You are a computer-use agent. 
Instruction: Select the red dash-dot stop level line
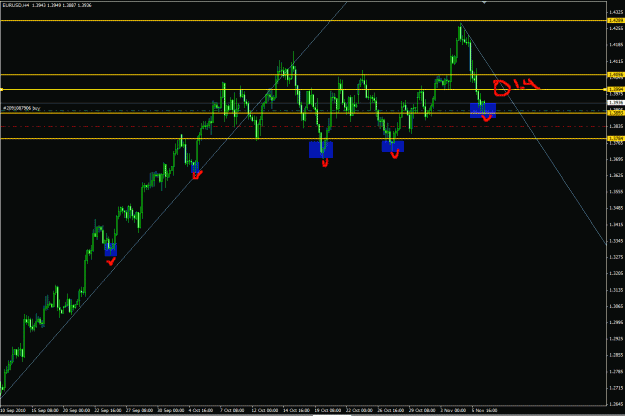[303, 126]
